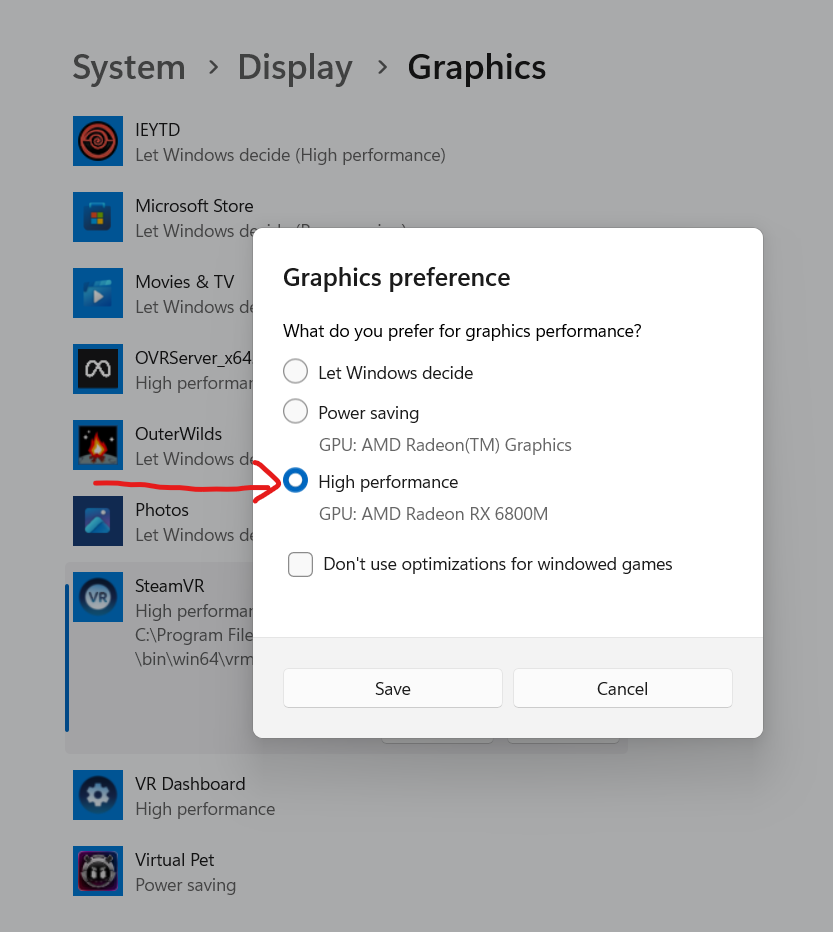
Task: Select the Let Windows decide radio option
Action: click(295, 372)
